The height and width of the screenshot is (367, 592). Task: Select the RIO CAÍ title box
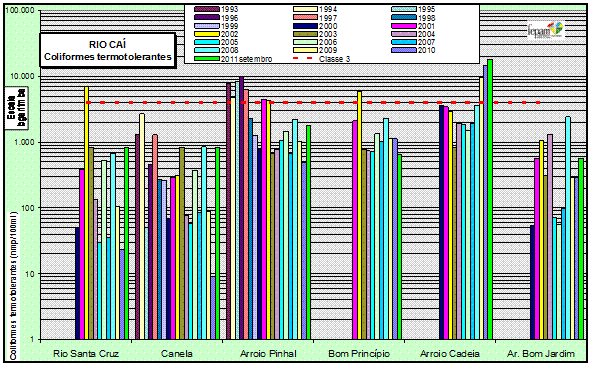pos(108,51)
